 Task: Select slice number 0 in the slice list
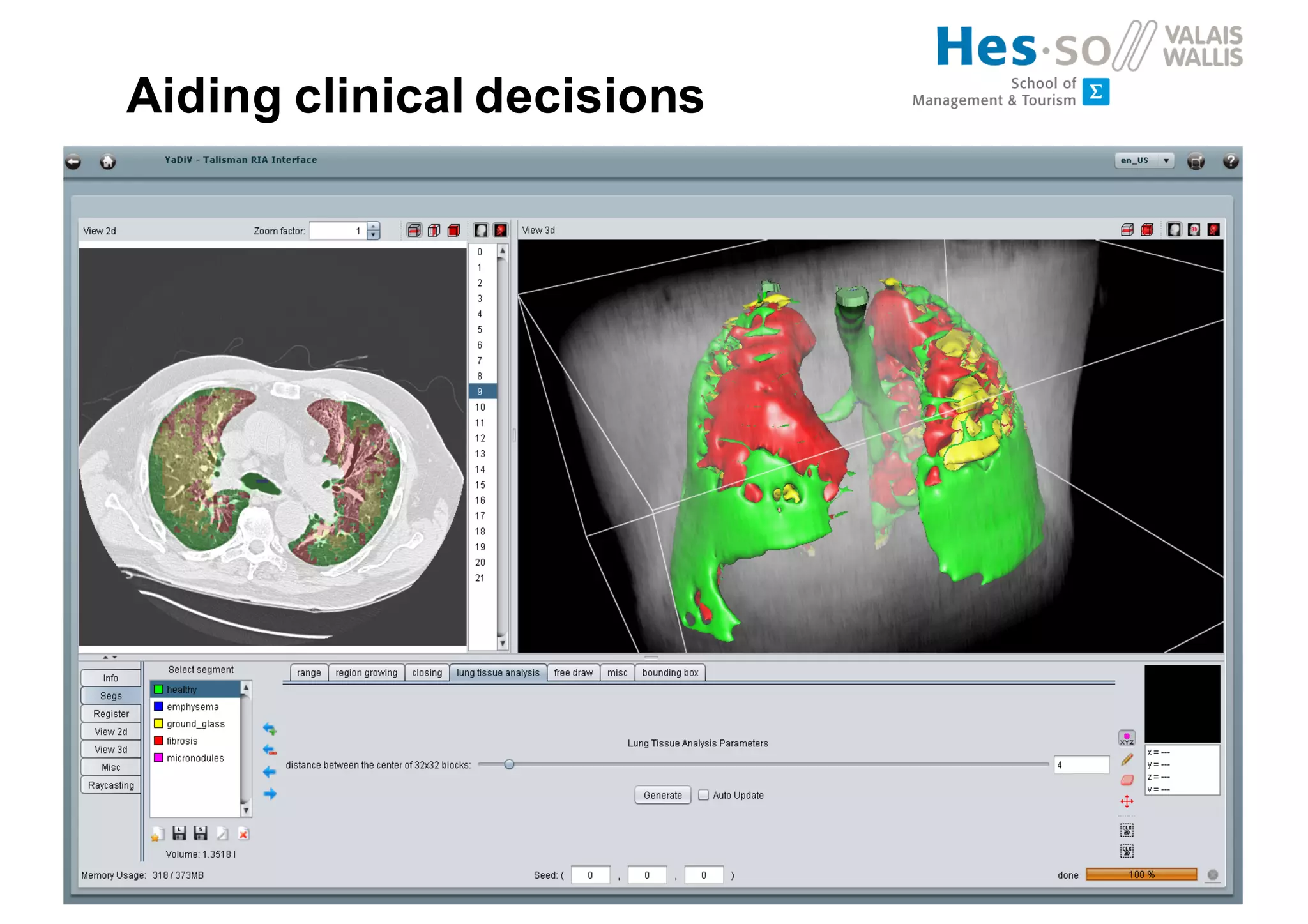(483, 252)
